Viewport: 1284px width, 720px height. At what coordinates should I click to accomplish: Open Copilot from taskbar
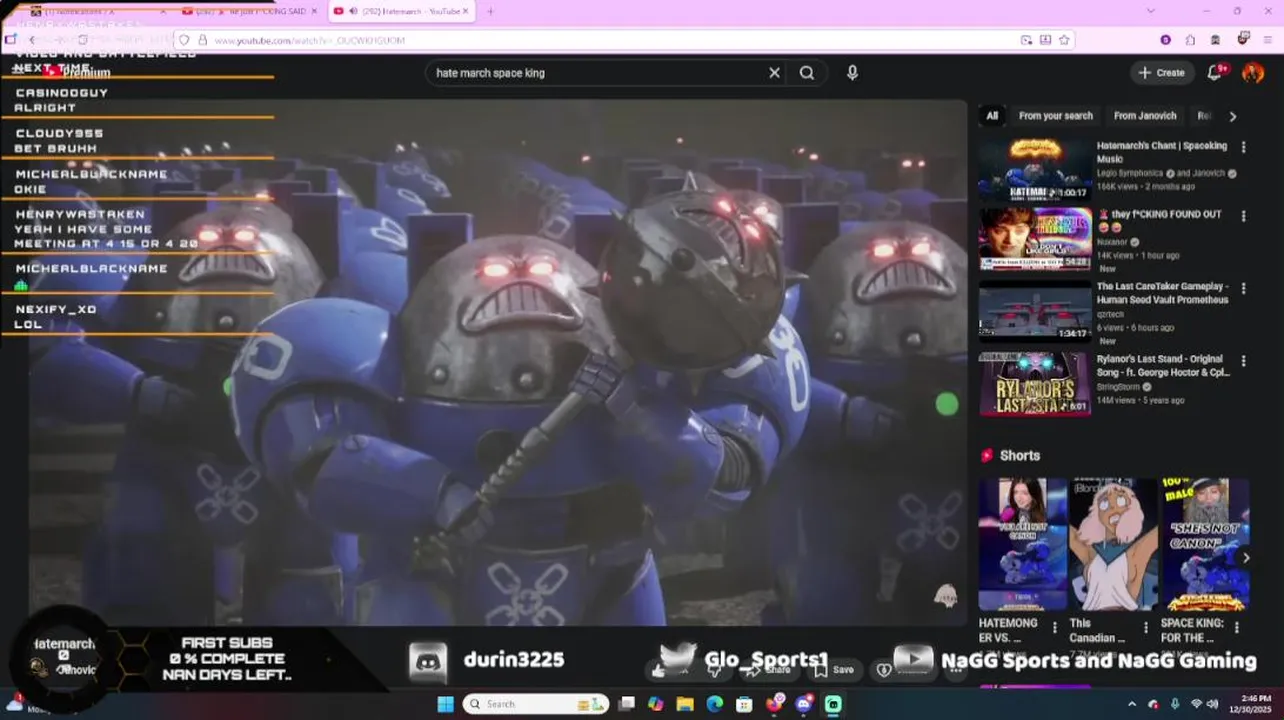(x=655, y=704)
